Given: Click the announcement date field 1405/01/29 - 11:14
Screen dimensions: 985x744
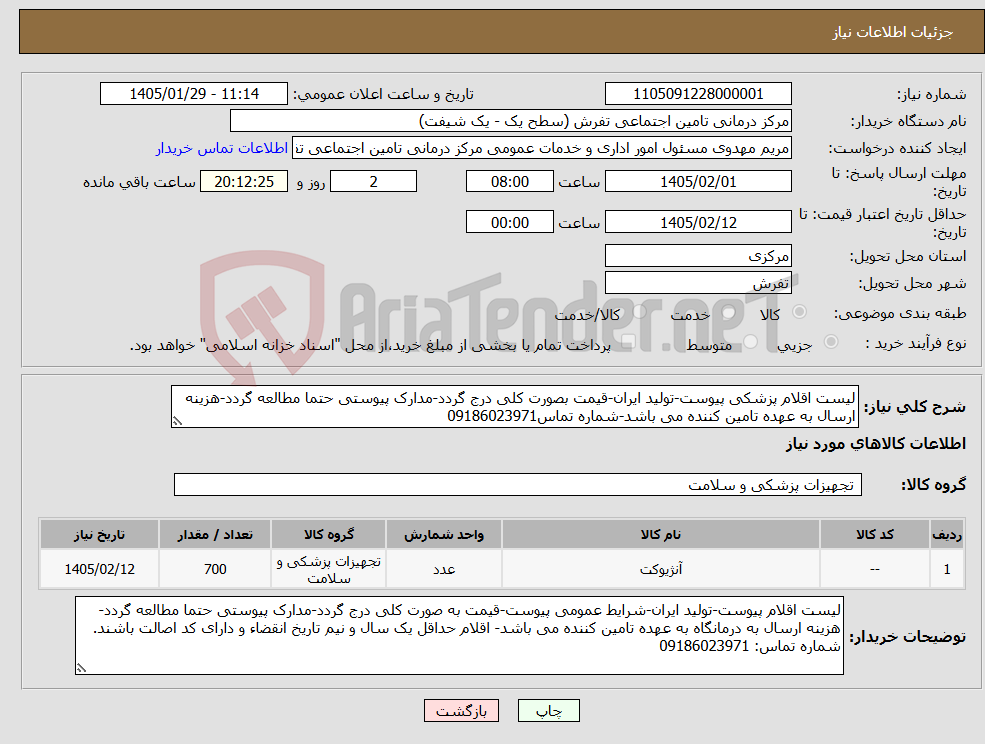Looking at the screenshot, I should [193, 94].
